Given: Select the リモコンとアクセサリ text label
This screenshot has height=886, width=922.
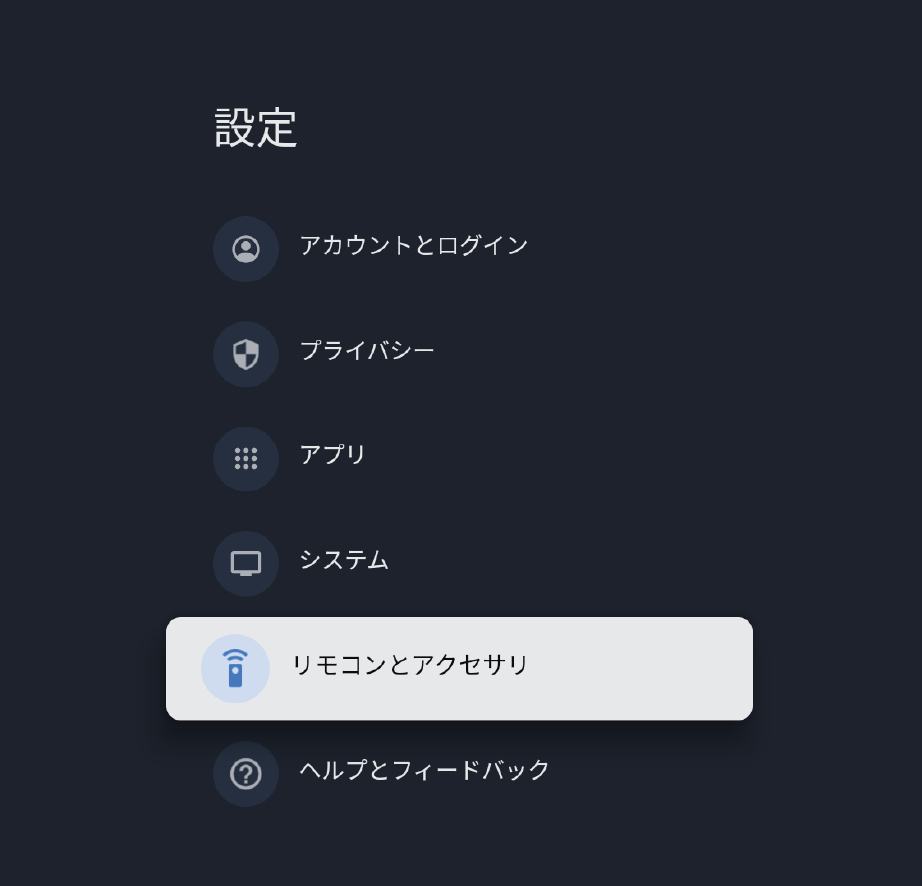Looking at the screenshot, I should (x=410, y=665).
